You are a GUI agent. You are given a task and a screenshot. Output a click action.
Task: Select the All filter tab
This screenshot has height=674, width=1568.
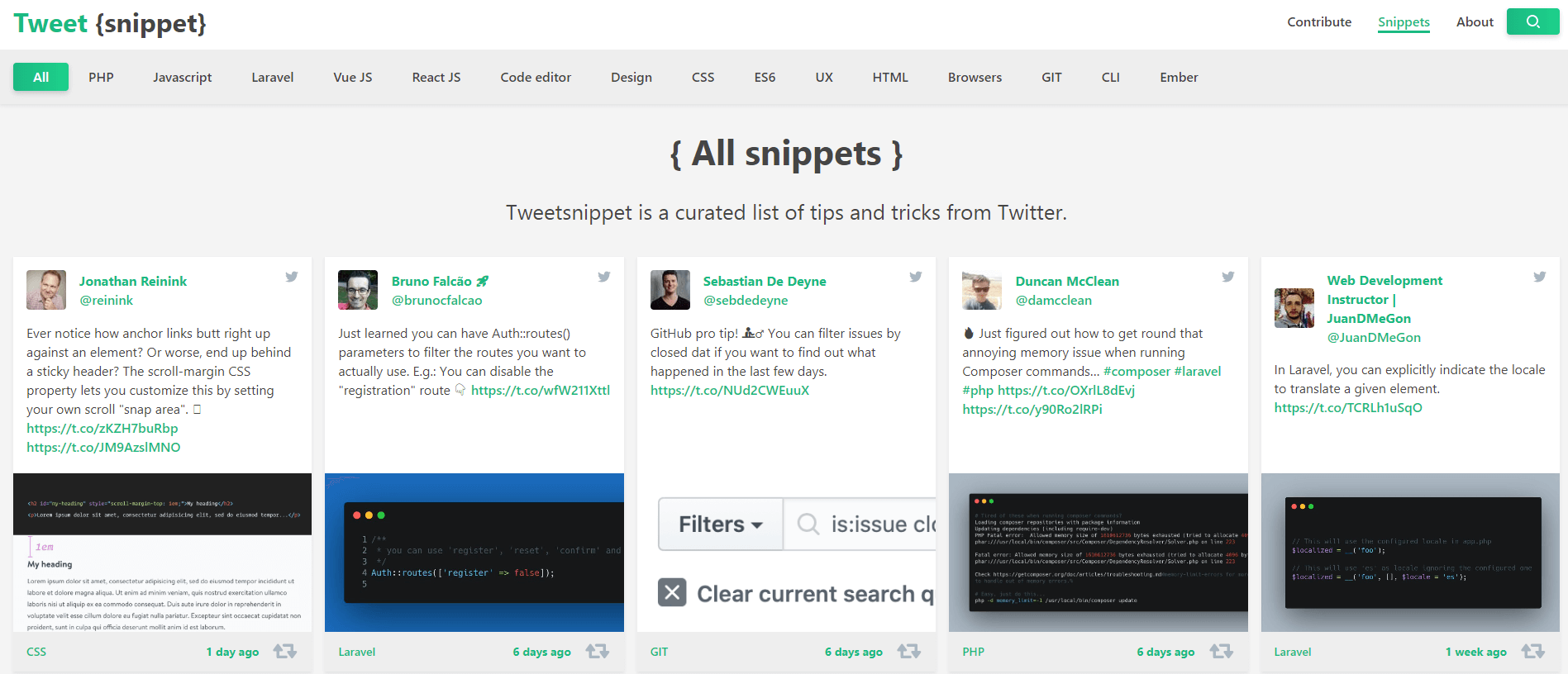tap(41, 77)
